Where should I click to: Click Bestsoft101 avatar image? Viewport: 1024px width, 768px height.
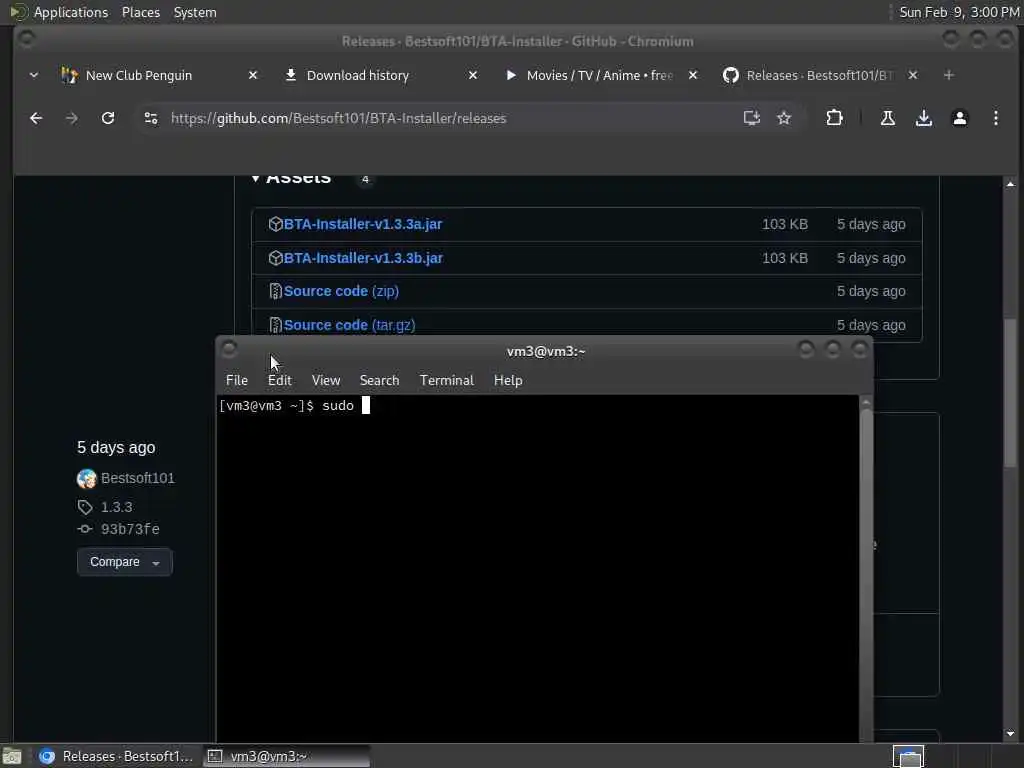pos(86,479)
